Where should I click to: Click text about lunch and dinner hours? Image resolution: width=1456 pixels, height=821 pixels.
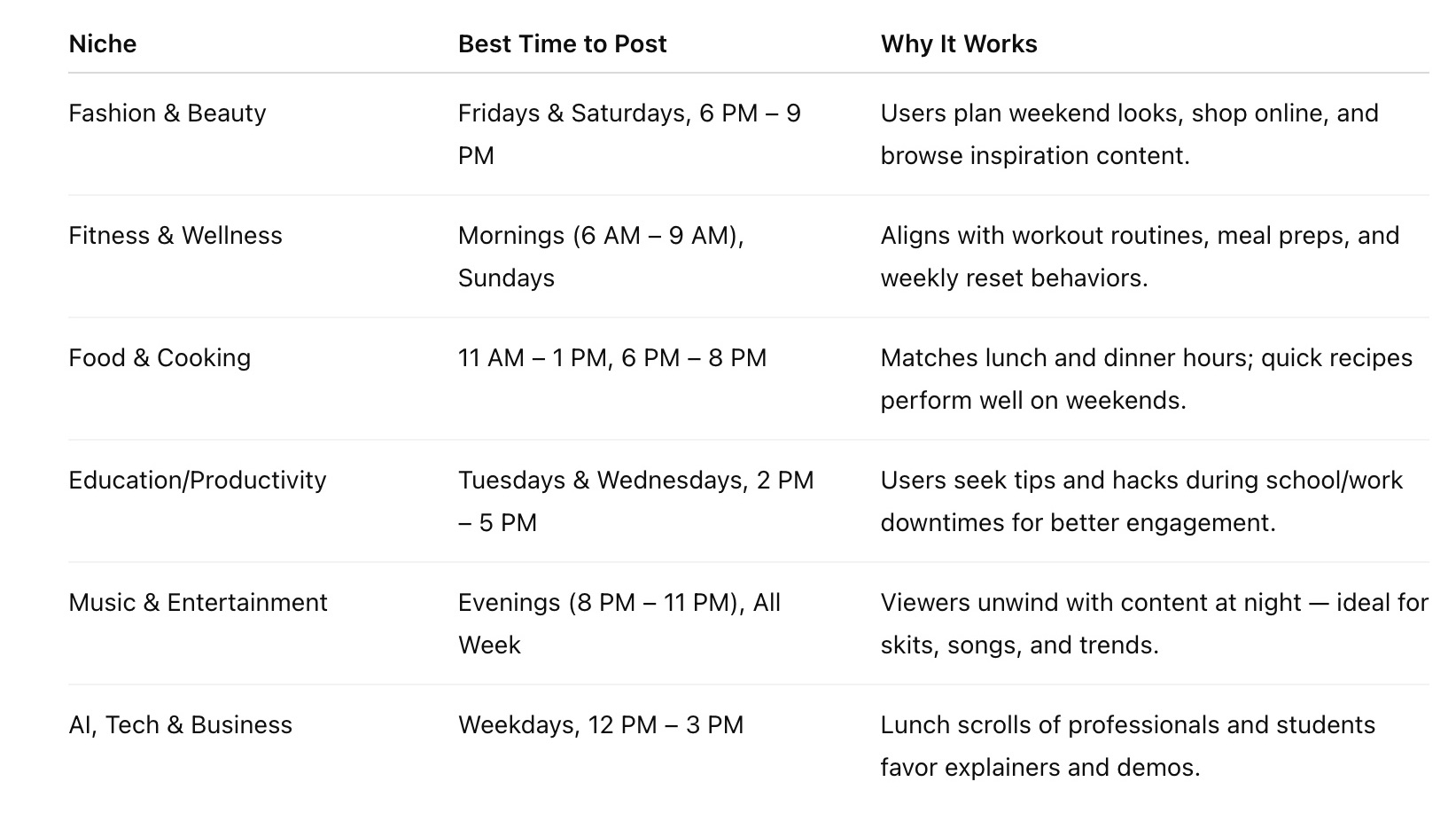tap(1146, 379)
